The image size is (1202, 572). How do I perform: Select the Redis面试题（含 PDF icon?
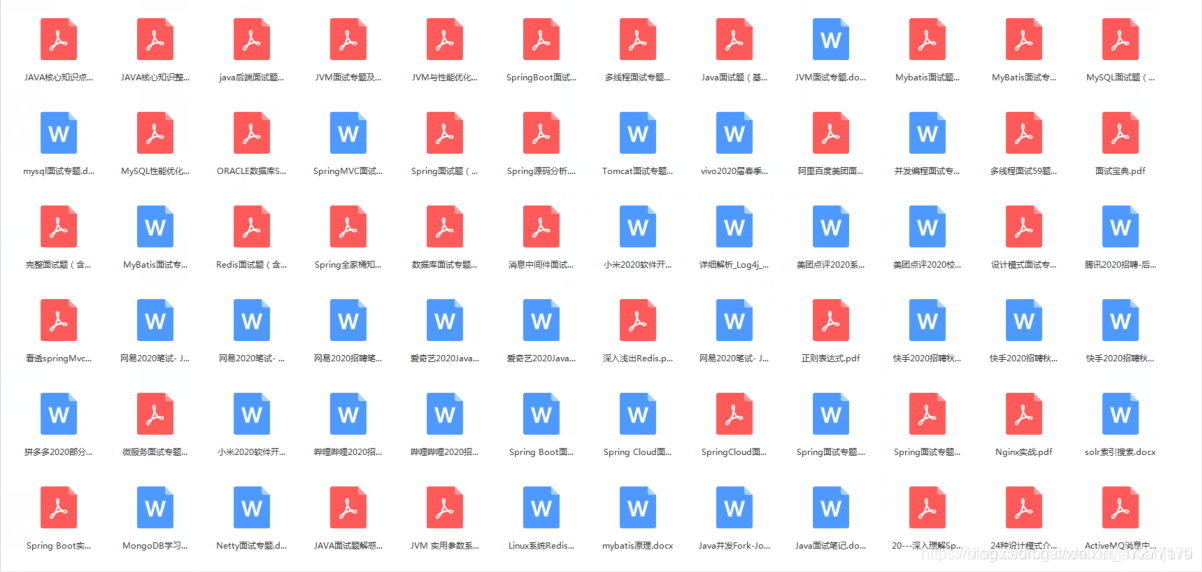tap(251, 227)
